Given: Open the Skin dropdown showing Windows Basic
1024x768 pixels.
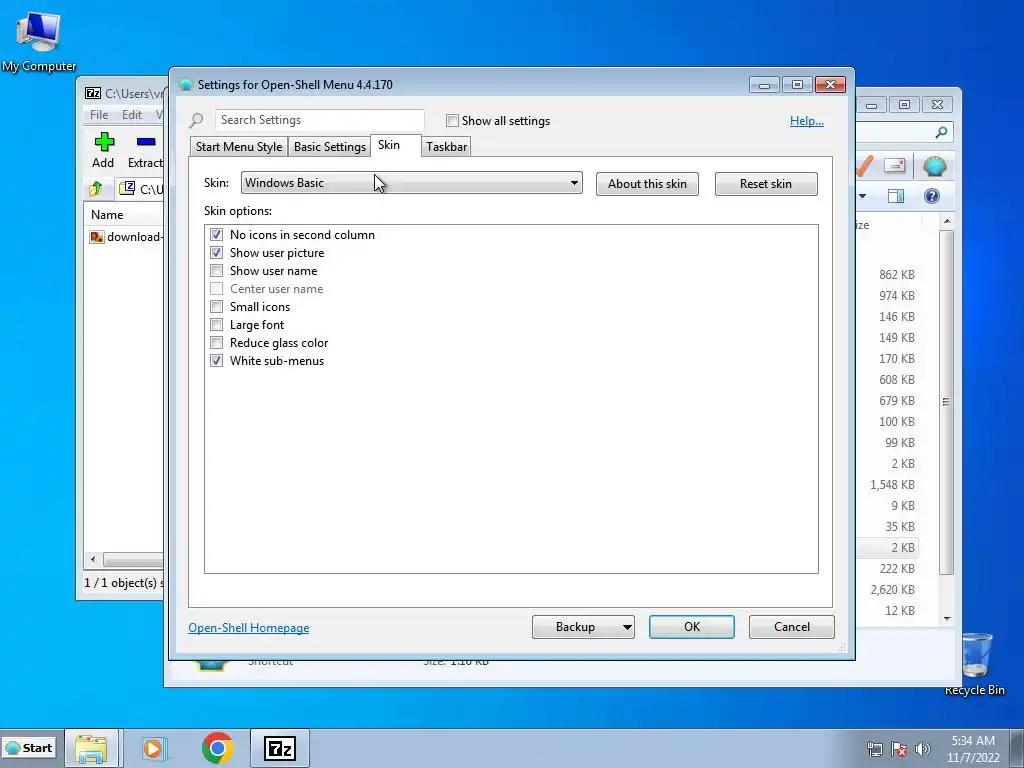Looking at the screenshot, I should [411, 183].
